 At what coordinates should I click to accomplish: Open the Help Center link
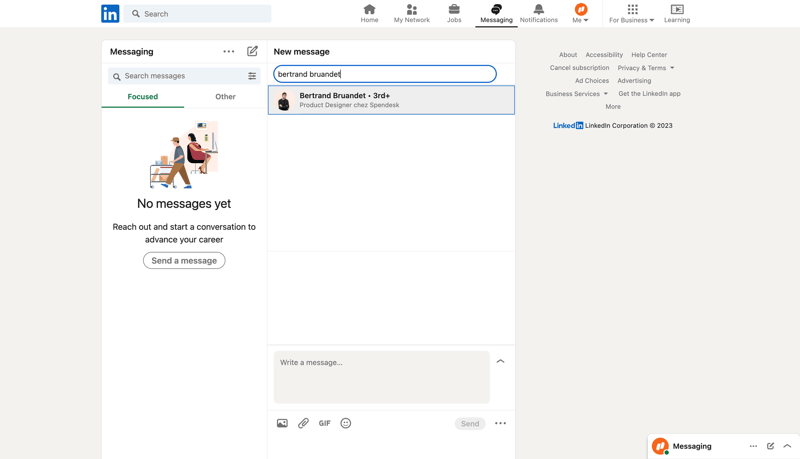click(649, 55)
